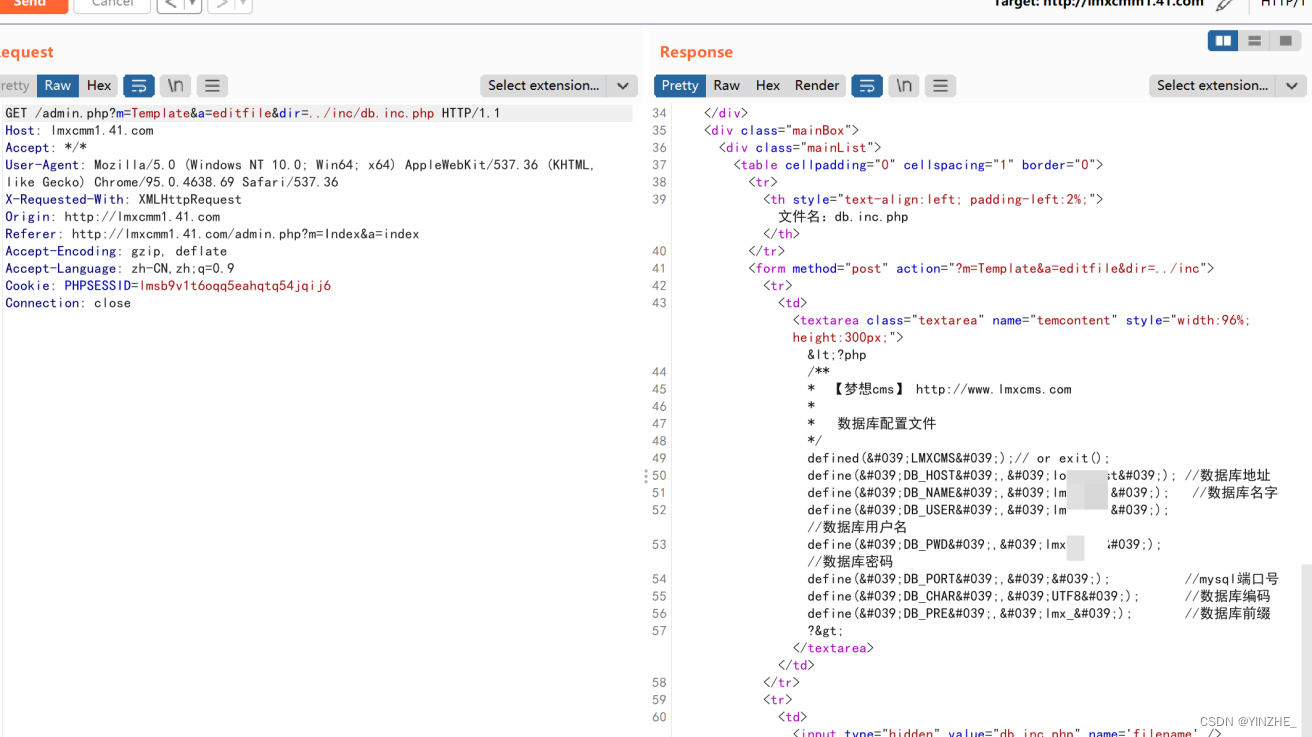The width and height of the screenshot is (1312, 737).
Task: Click the Response pane vertical scrollbar
Action: [x=1305, y=650]
